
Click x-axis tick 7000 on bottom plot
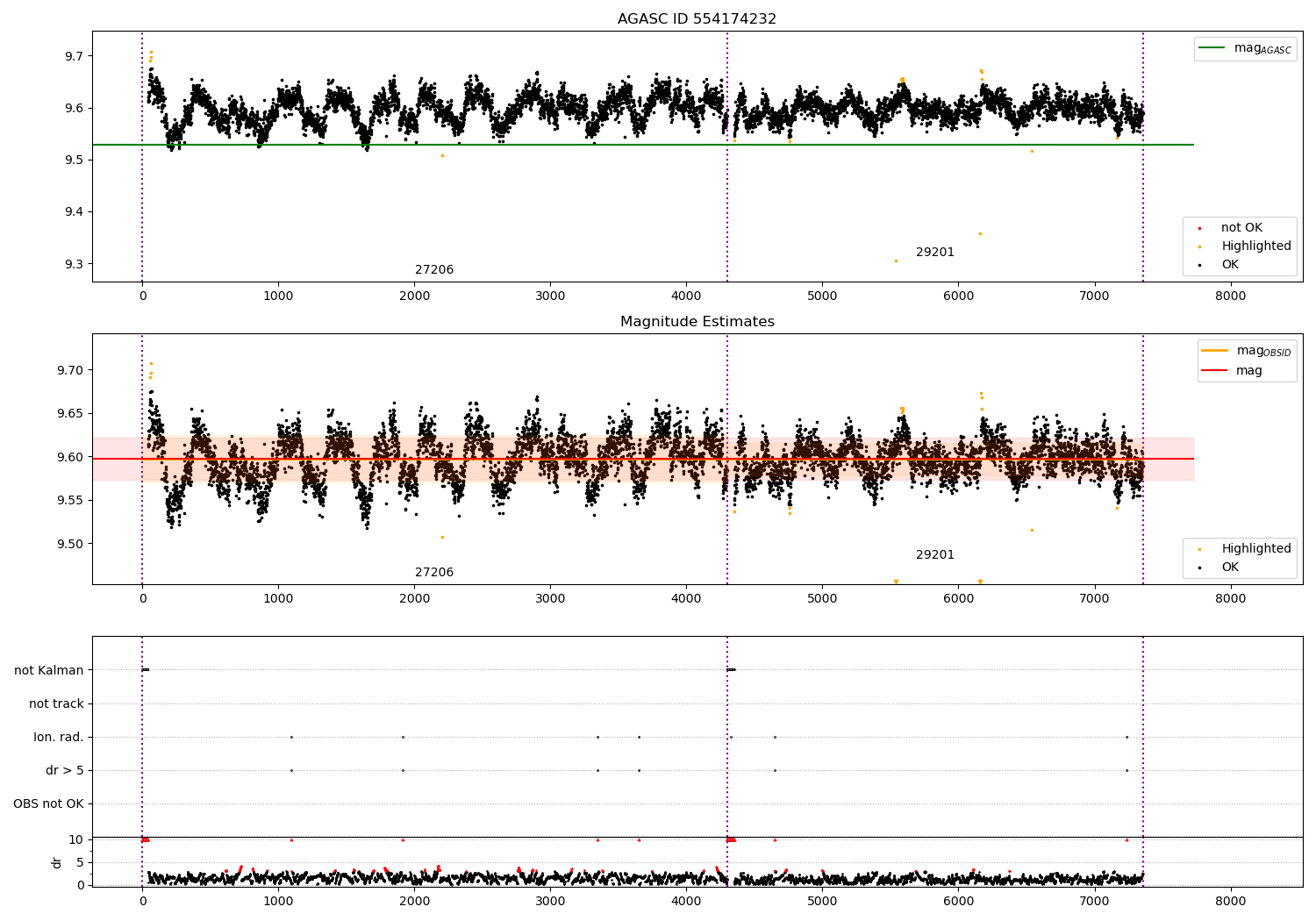1094,902
